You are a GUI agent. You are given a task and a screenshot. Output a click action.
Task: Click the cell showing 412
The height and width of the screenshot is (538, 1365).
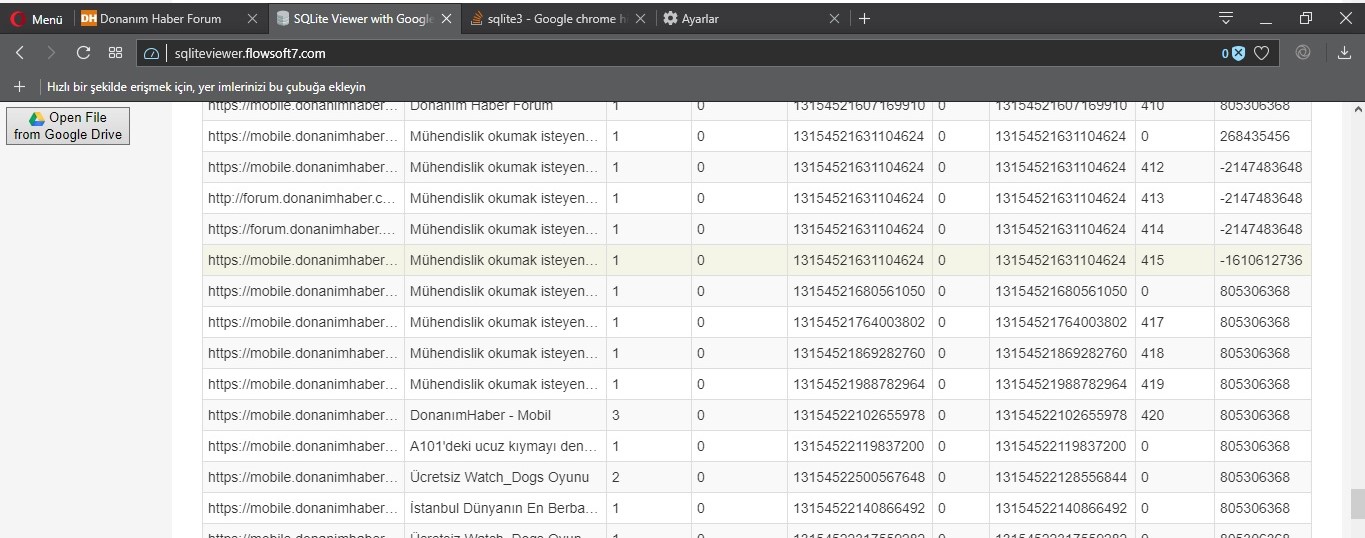pos(1174,167)
